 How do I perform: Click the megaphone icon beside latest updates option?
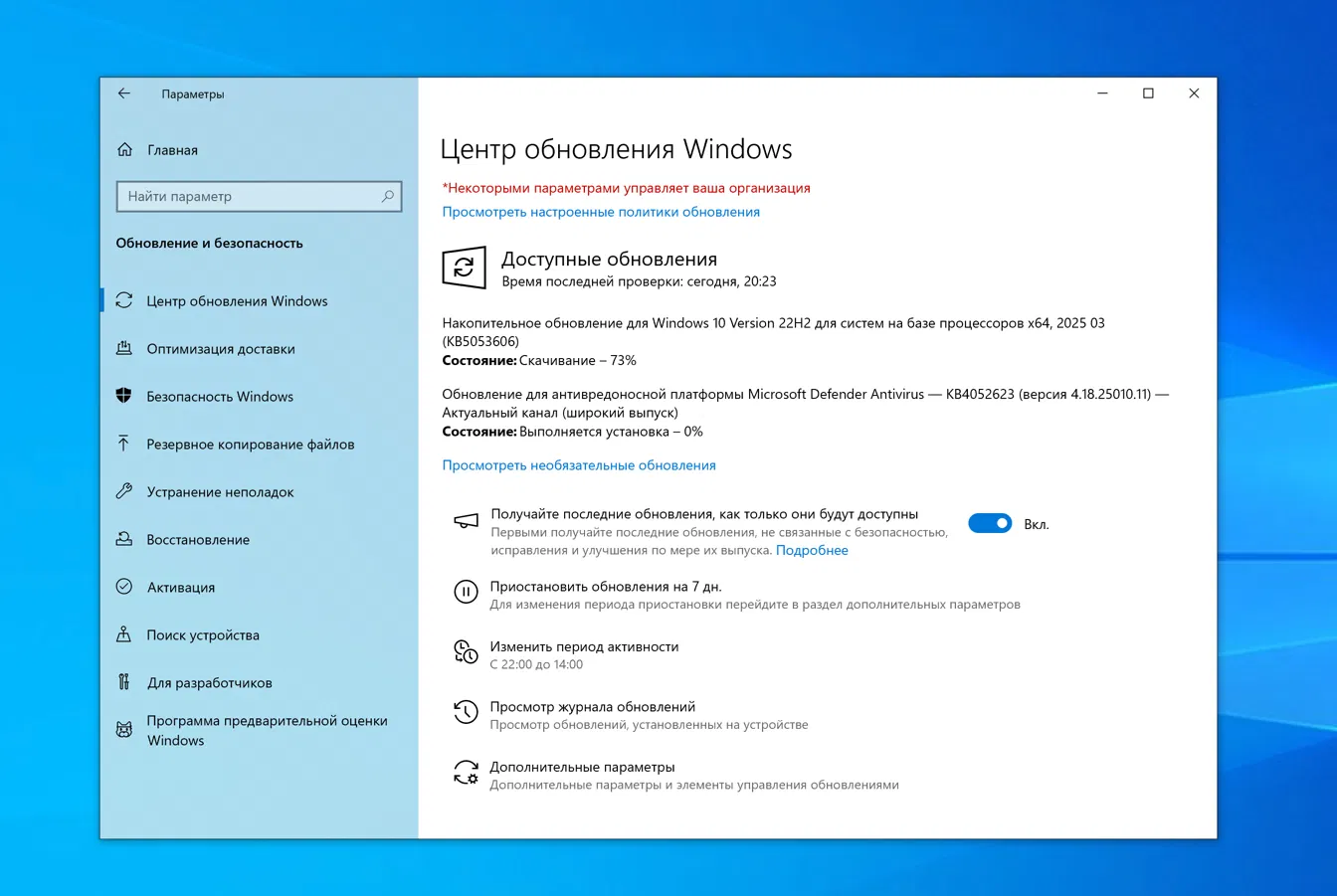coord(466,521)
